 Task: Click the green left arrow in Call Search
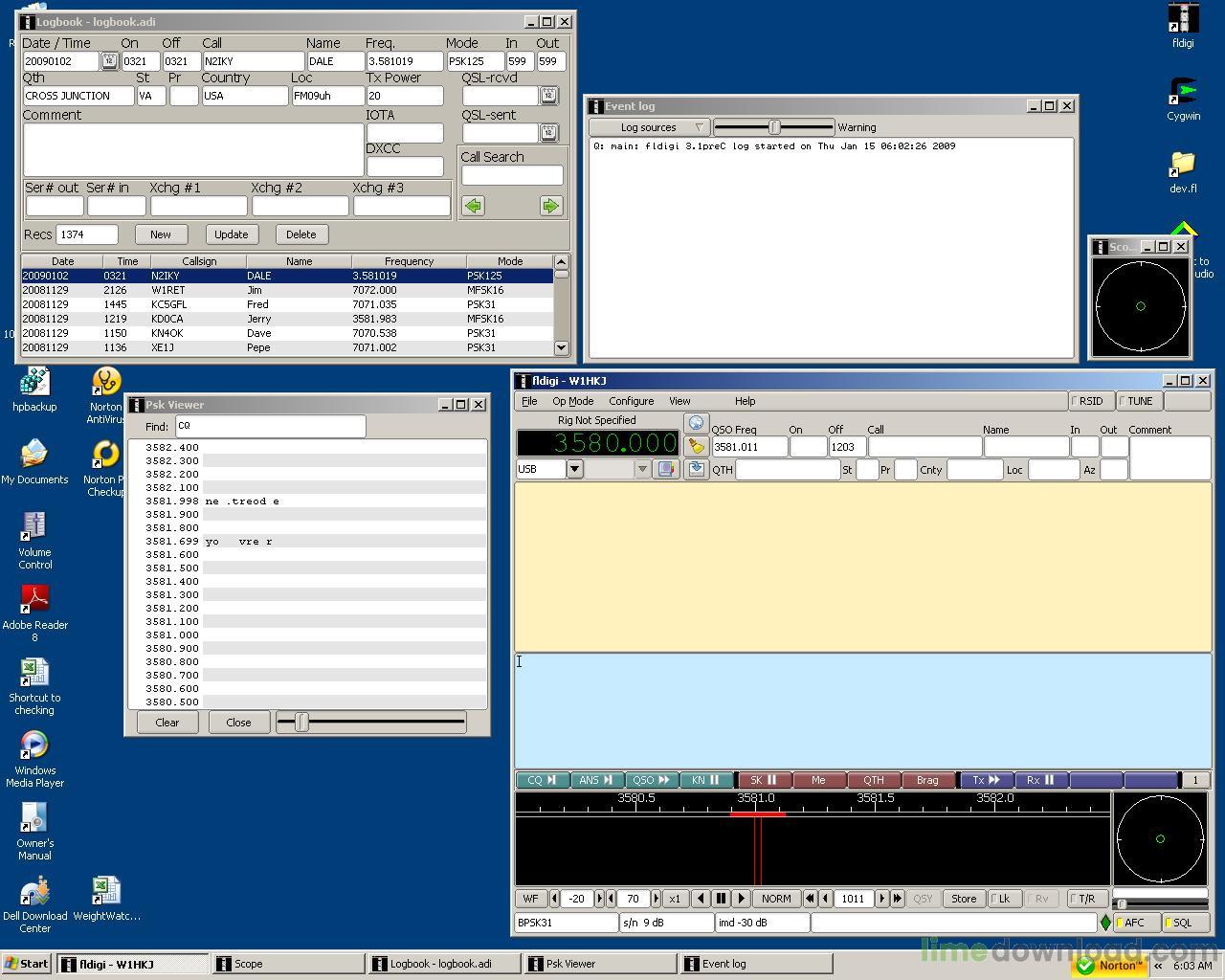pos(473,206)
